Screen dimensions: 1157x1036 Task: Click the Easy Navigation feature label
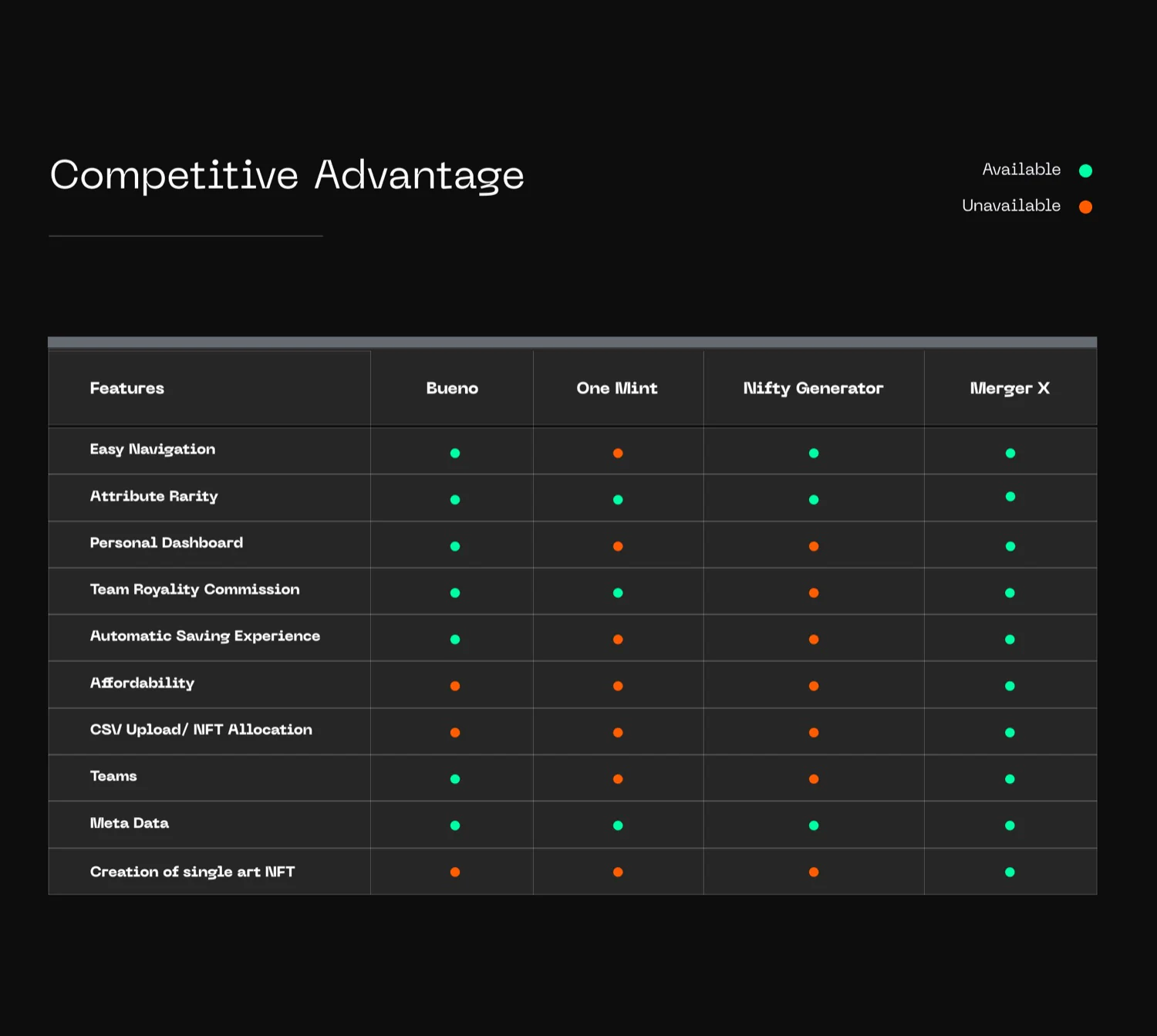click(153, 450)
